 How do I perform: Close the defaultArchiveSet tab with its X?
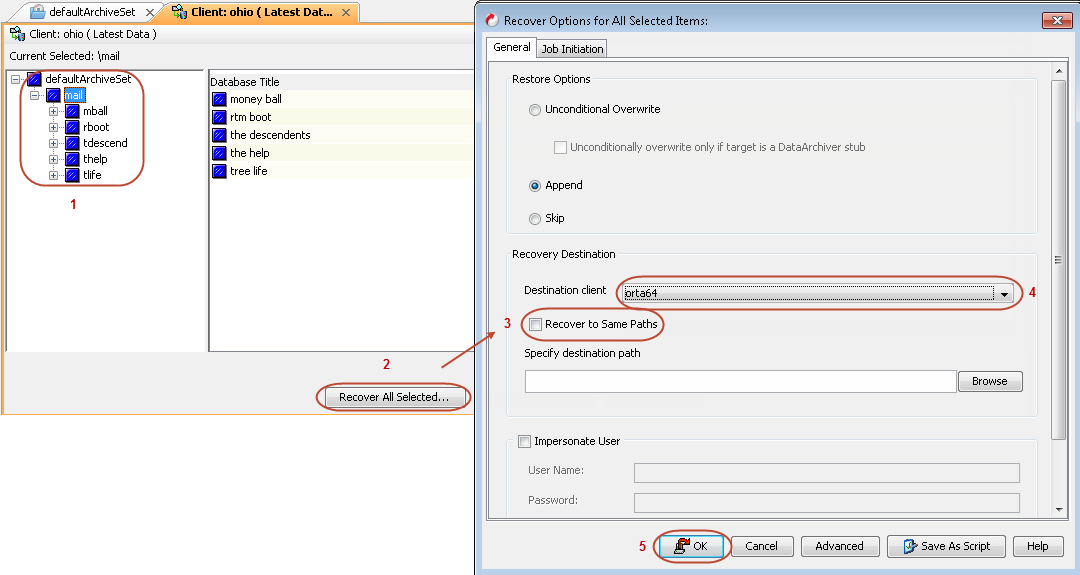click(x=150, y=13)
